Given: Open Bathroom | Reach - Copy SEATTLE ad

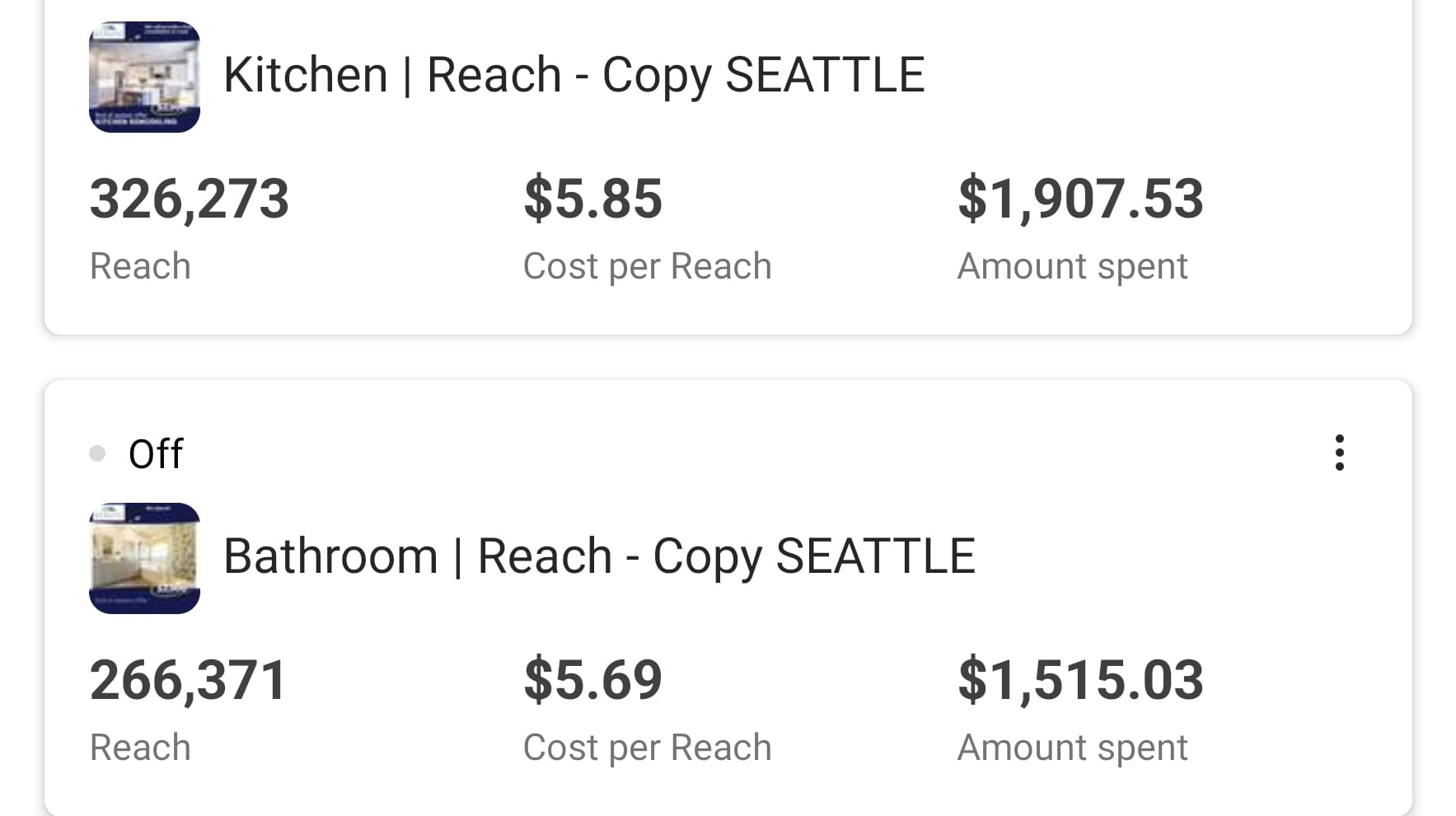Looking at the screenshot, I should tap(599, 556).
